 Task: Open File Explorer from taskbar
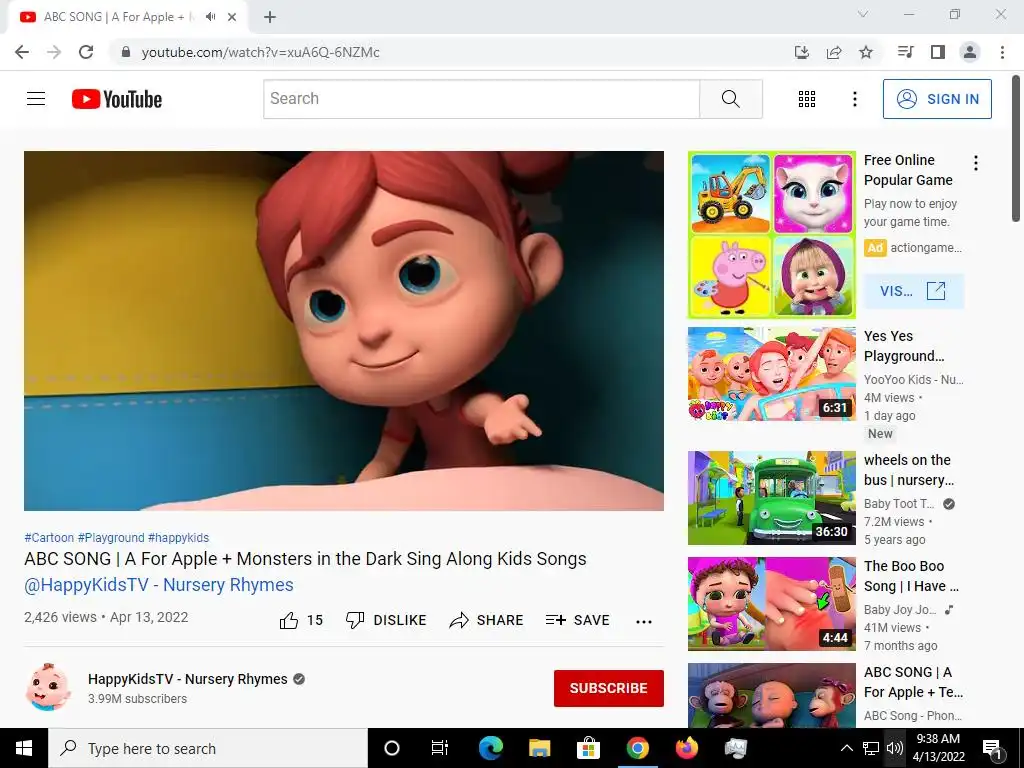point(539,748)
